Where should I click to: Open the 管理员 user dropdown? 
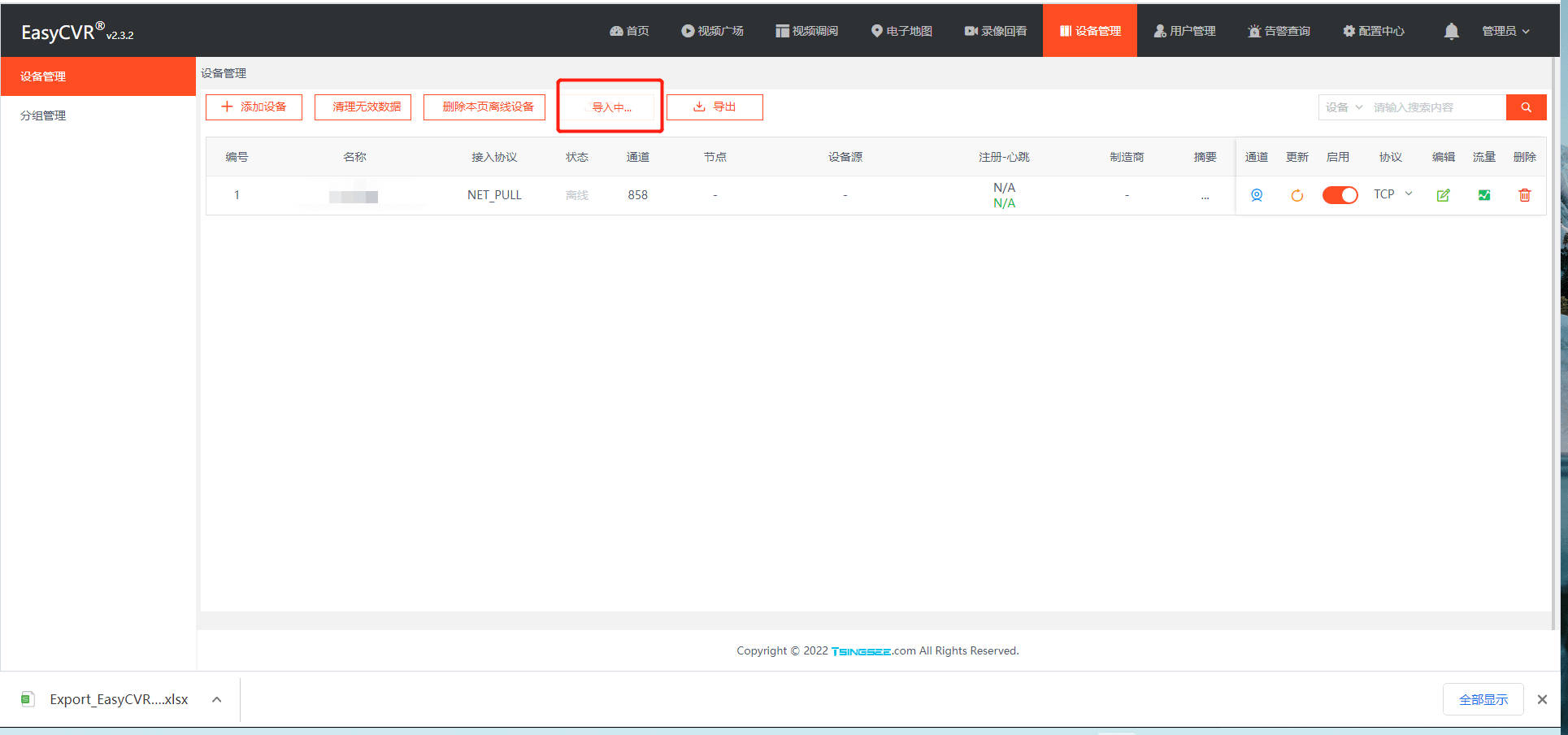[x=1505, y=31]
